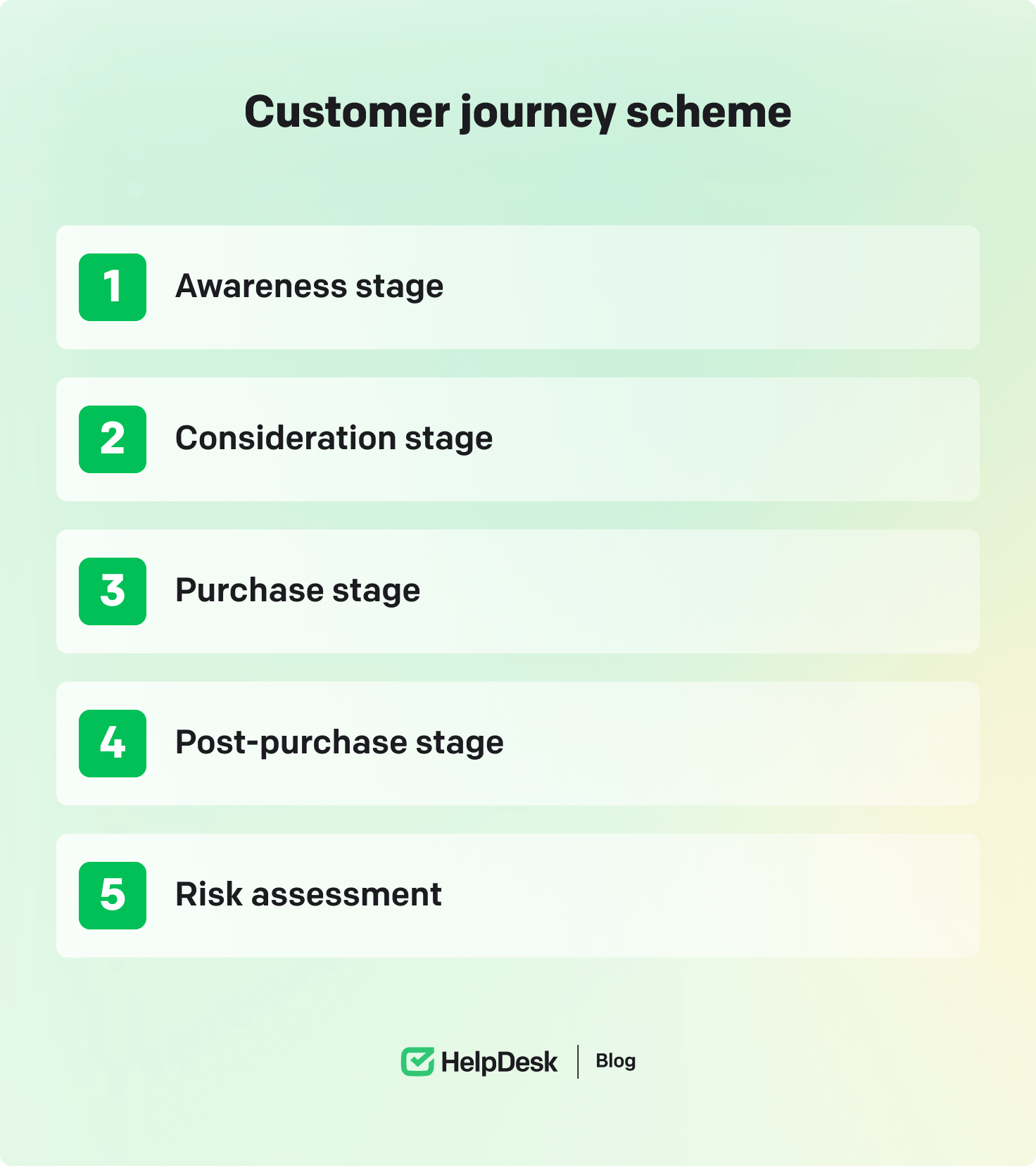Select the green number 2 badge
Viewport: 1036px width, 1166px height.
pyautogui.click(x=113, y=439)
